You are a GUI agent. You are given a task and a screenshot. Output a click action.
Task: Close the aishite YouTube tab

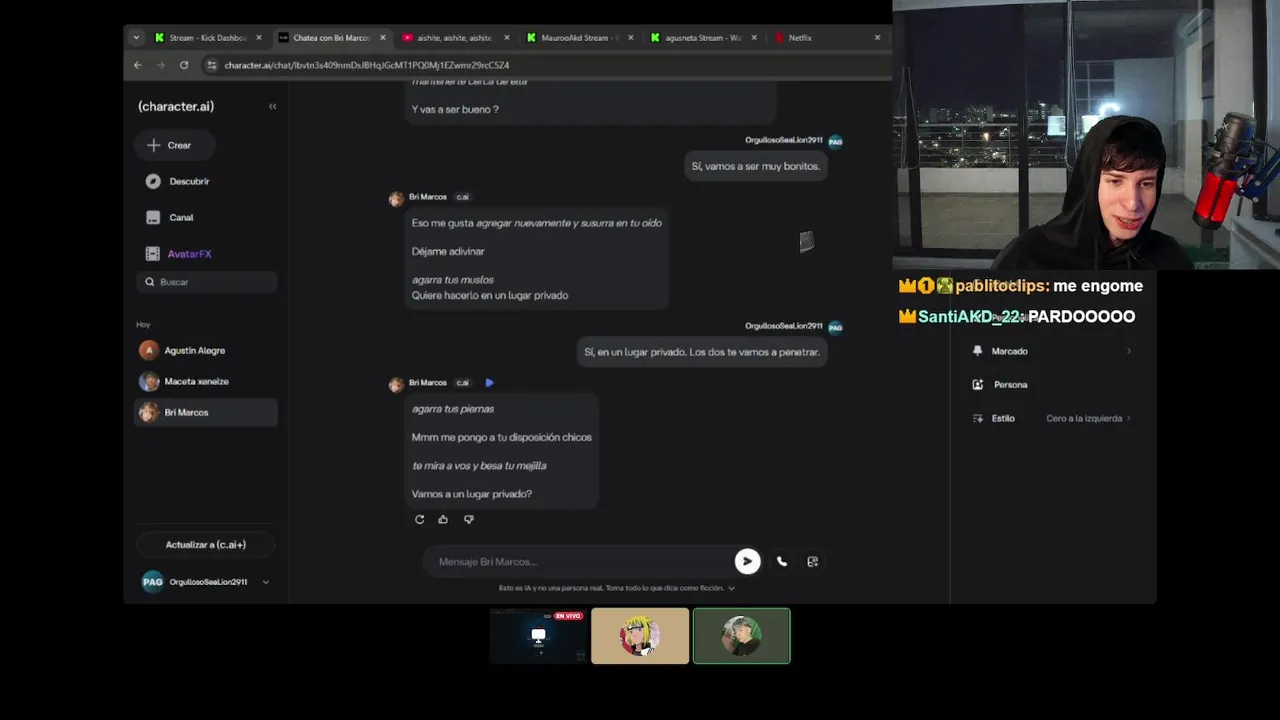(506, 38)
